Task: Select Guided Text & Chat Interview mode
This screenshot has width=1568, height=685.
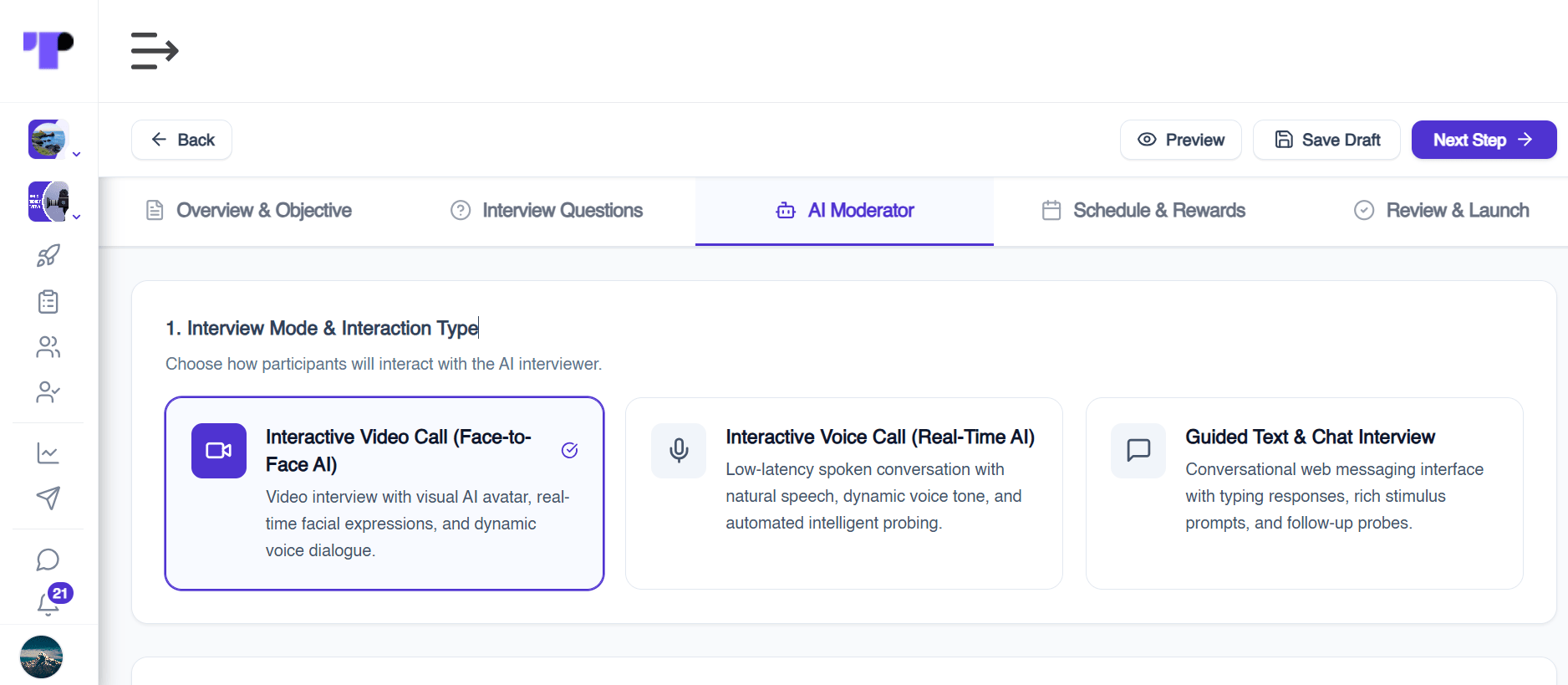Action: coord(1304,493)
